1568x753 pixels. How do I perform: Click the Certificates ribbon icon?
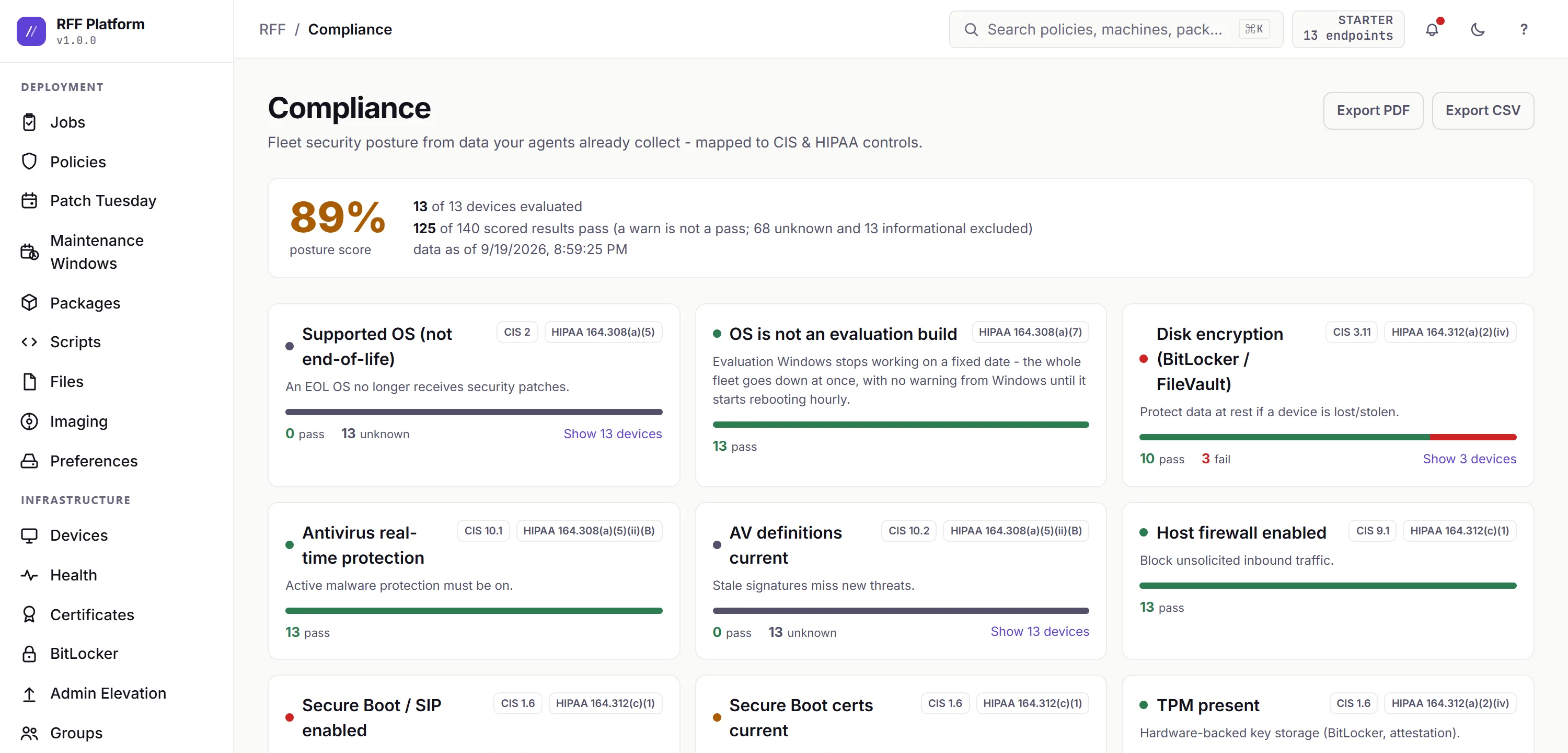[29, 614]
